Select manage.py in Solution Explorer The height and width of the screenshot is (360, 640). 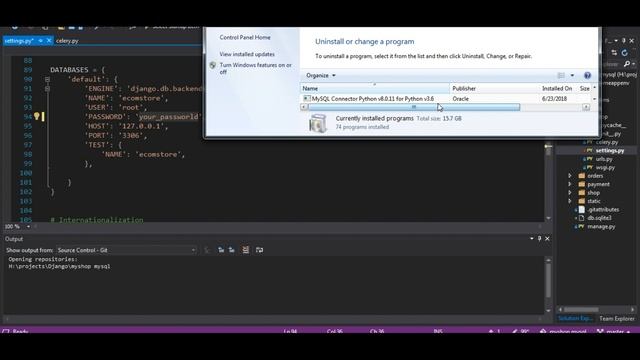point(601,227)
